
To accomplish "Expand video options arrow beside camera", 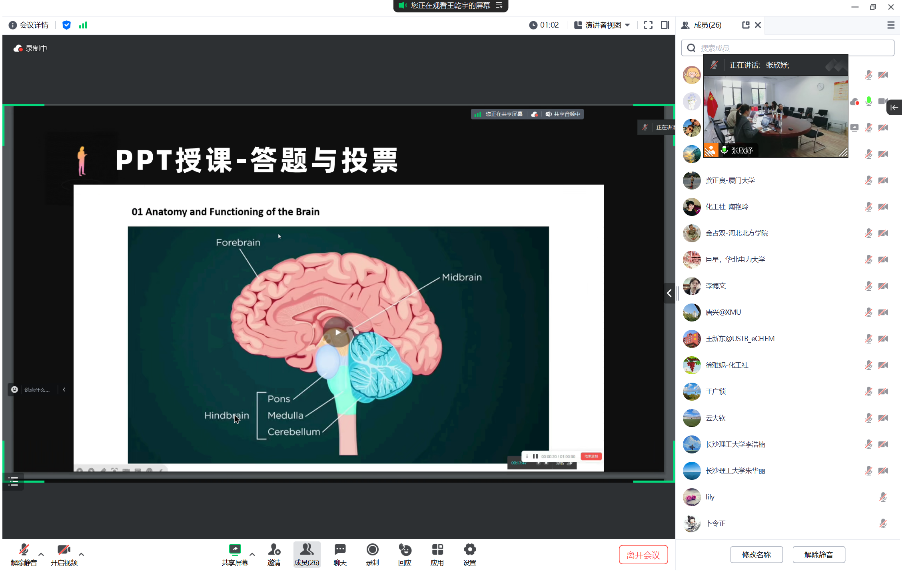I will pos(81,553).
